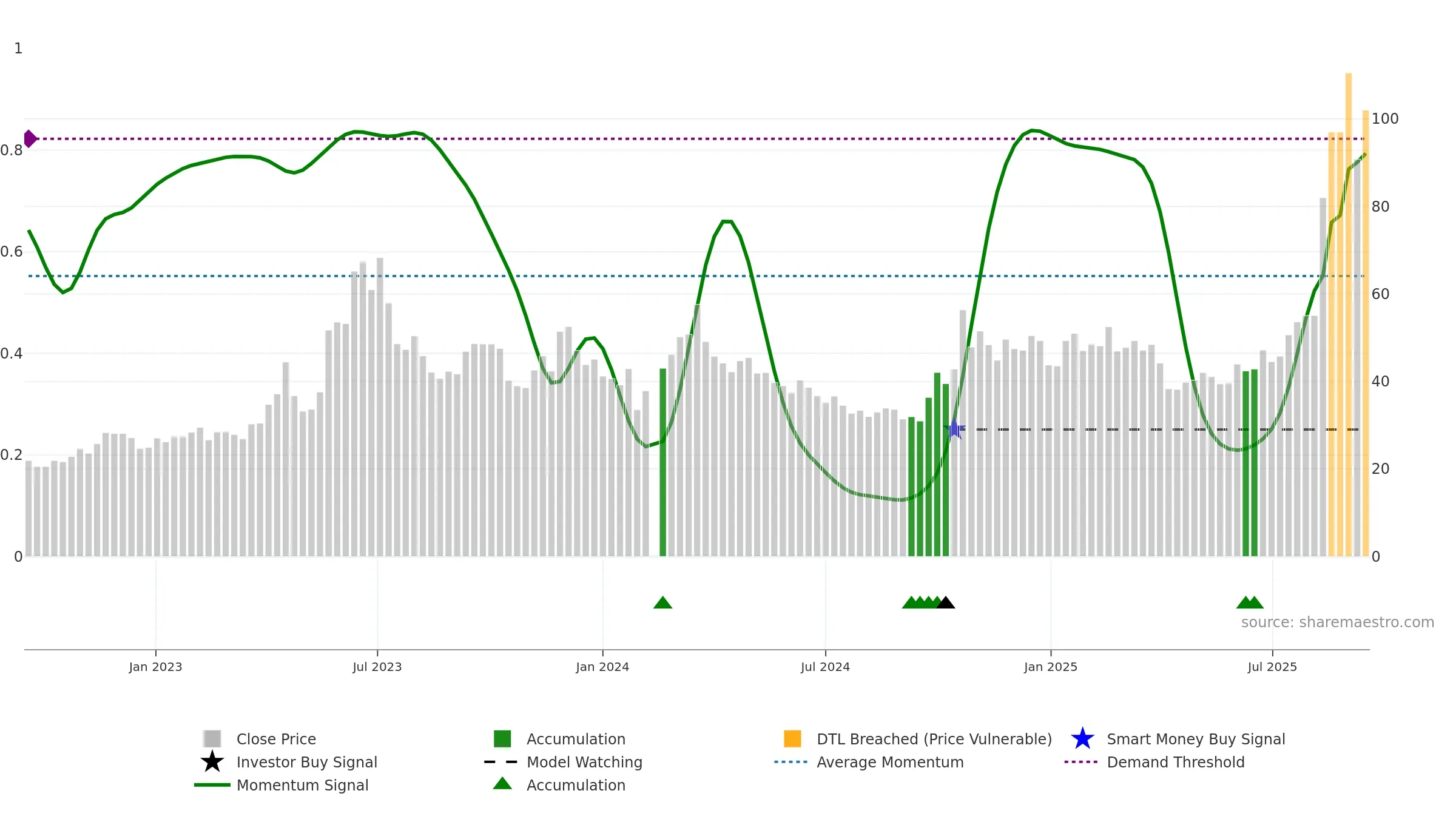The image size is (1456, 819).
Task: Click the Jan 2023 axis label
Action: click(155, 667)
